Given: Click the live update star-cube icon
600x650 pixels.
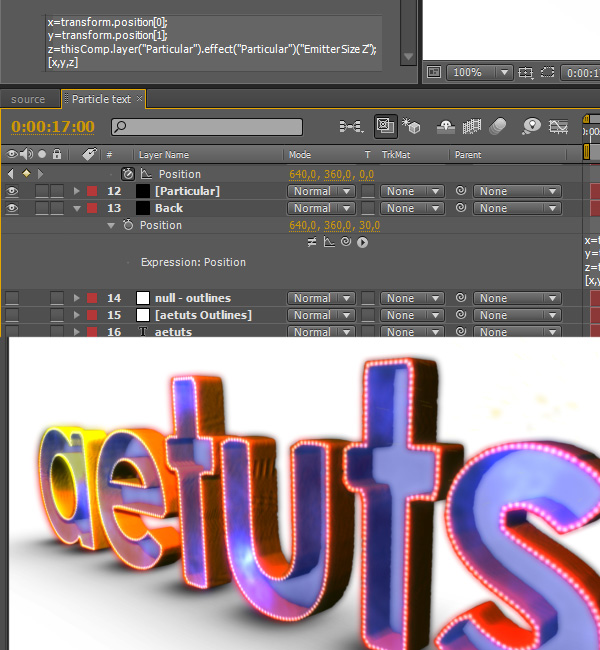Looking at the screenshot, I should tap(411, 126).
